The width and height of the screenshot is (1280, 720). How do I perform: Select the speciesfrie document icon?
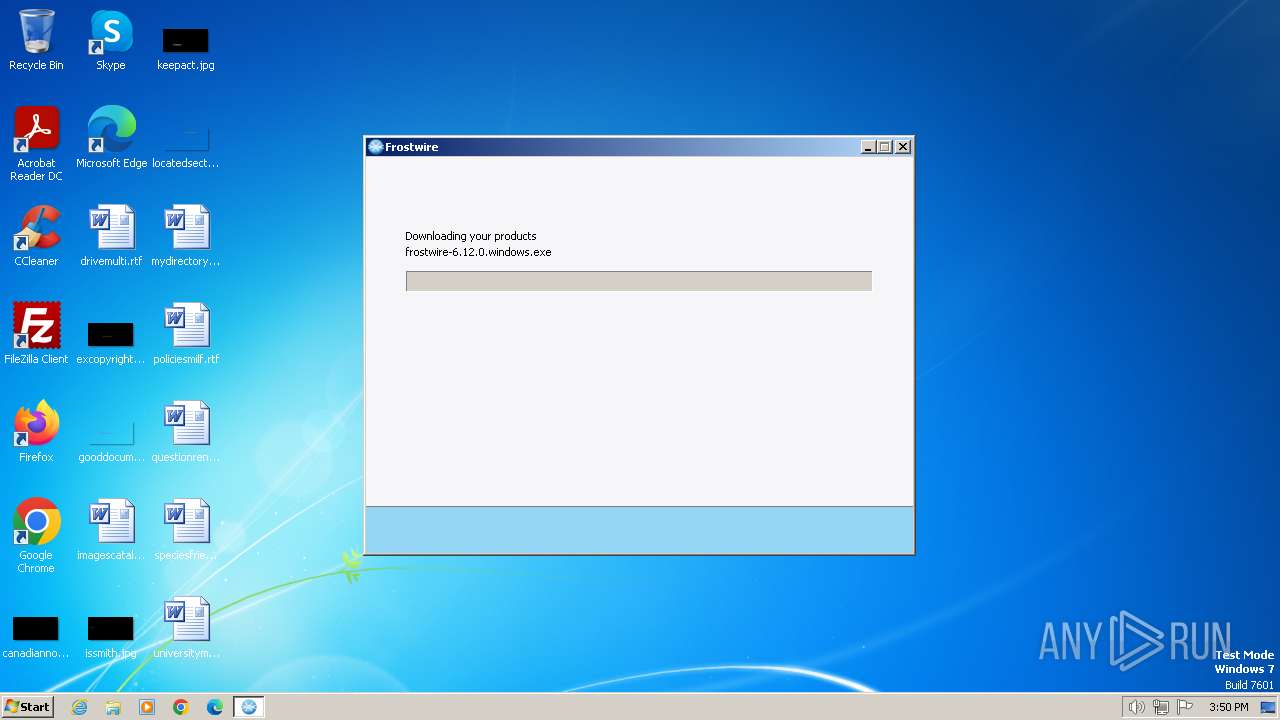(185, 529)
